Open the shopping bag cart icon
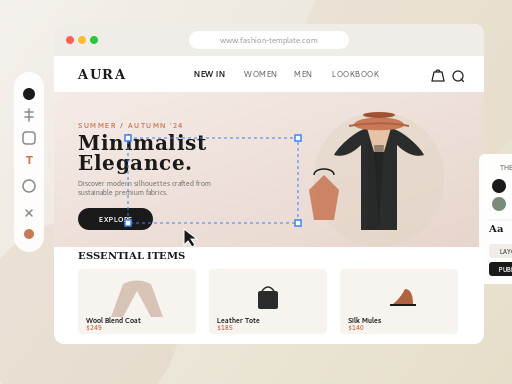 click(438, 76)
